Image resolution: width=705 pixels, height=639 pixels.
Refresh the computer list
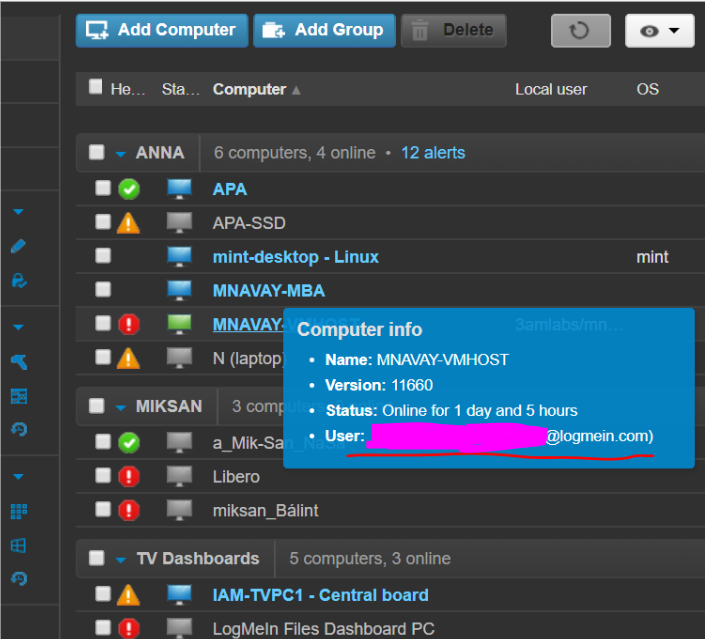click(580, 31)
